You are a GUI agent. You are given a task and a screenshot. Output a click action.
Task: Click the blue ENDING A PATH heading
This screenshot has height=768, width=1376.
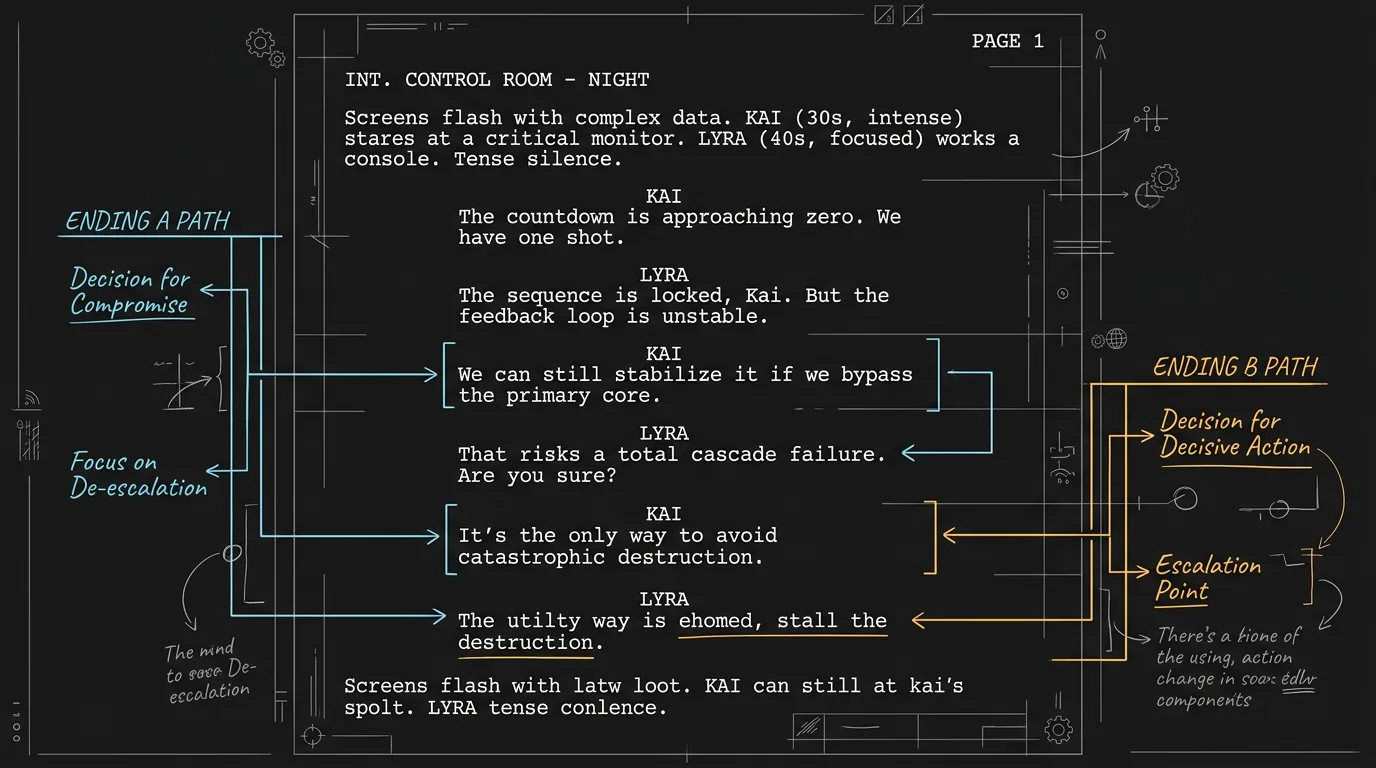[147, 221]
